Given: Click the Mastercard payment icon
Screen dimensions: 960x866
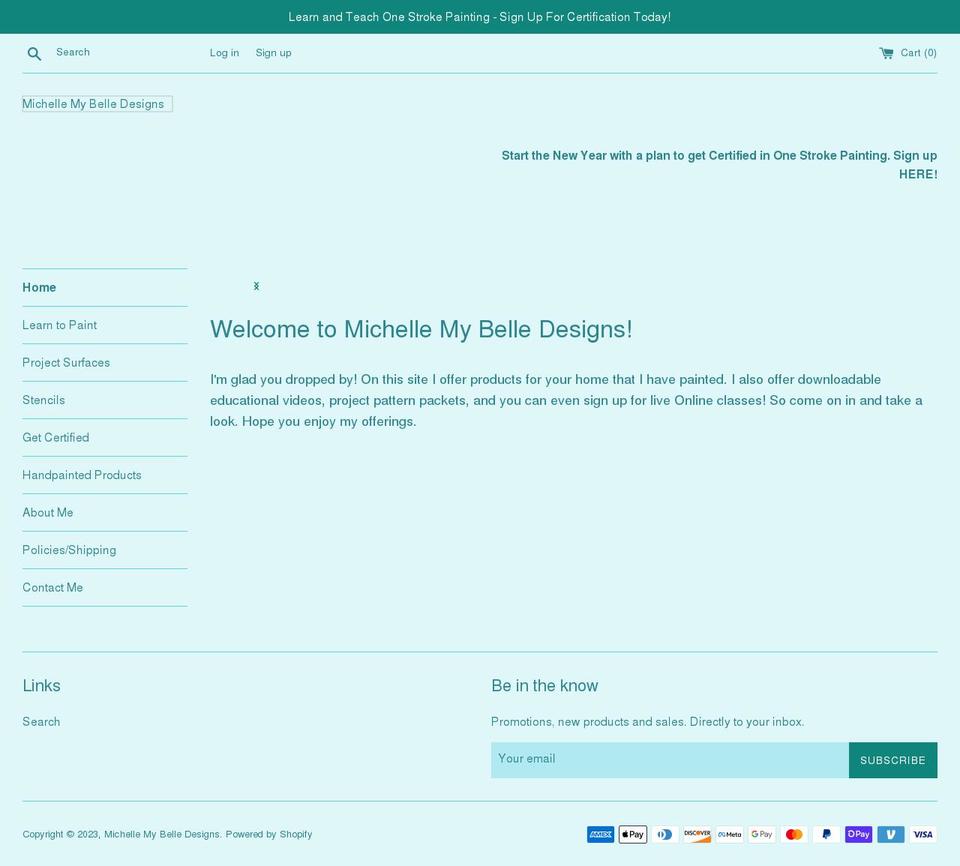Looking at the screenshot, I should coord(794,834).
